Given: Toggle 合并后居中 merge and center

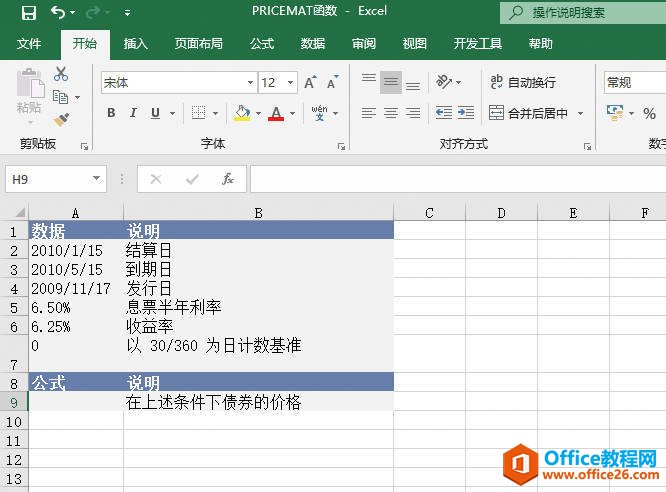Looking at the screenshot, I should [x=528, y=113].
